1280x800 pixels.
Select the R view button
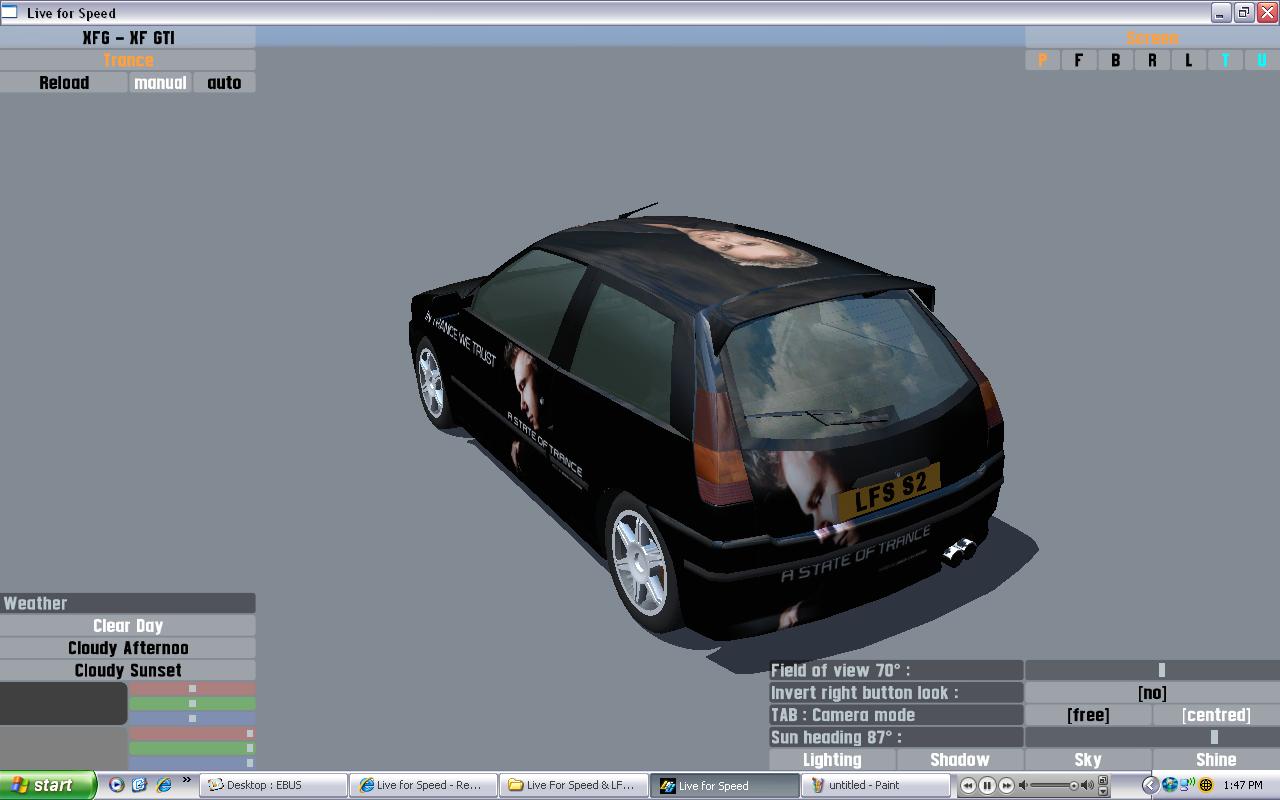[x=1152, y=60]
